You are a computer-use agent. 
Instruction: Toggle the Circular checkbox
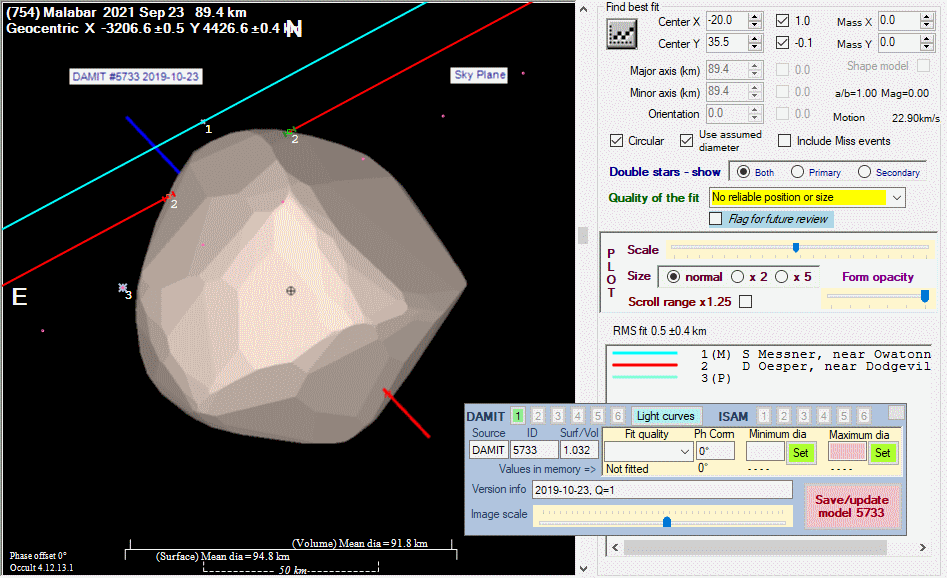tap(617, 141)
